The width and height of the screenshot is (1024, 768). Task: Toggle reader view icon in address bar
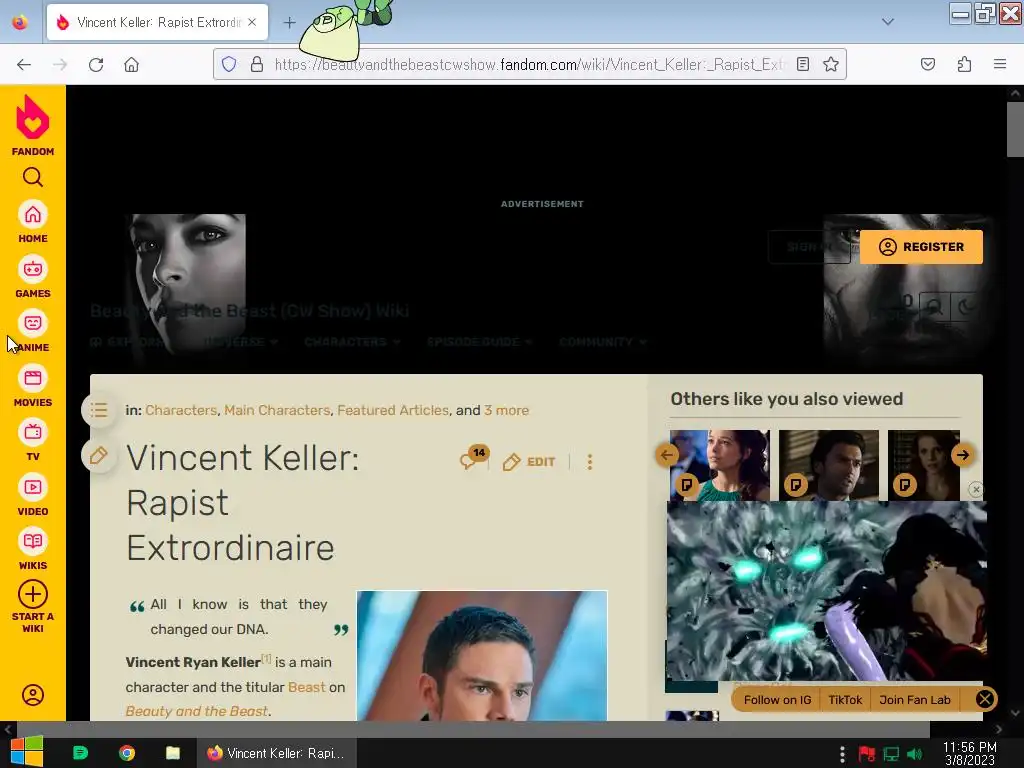[x=803, y=64]
